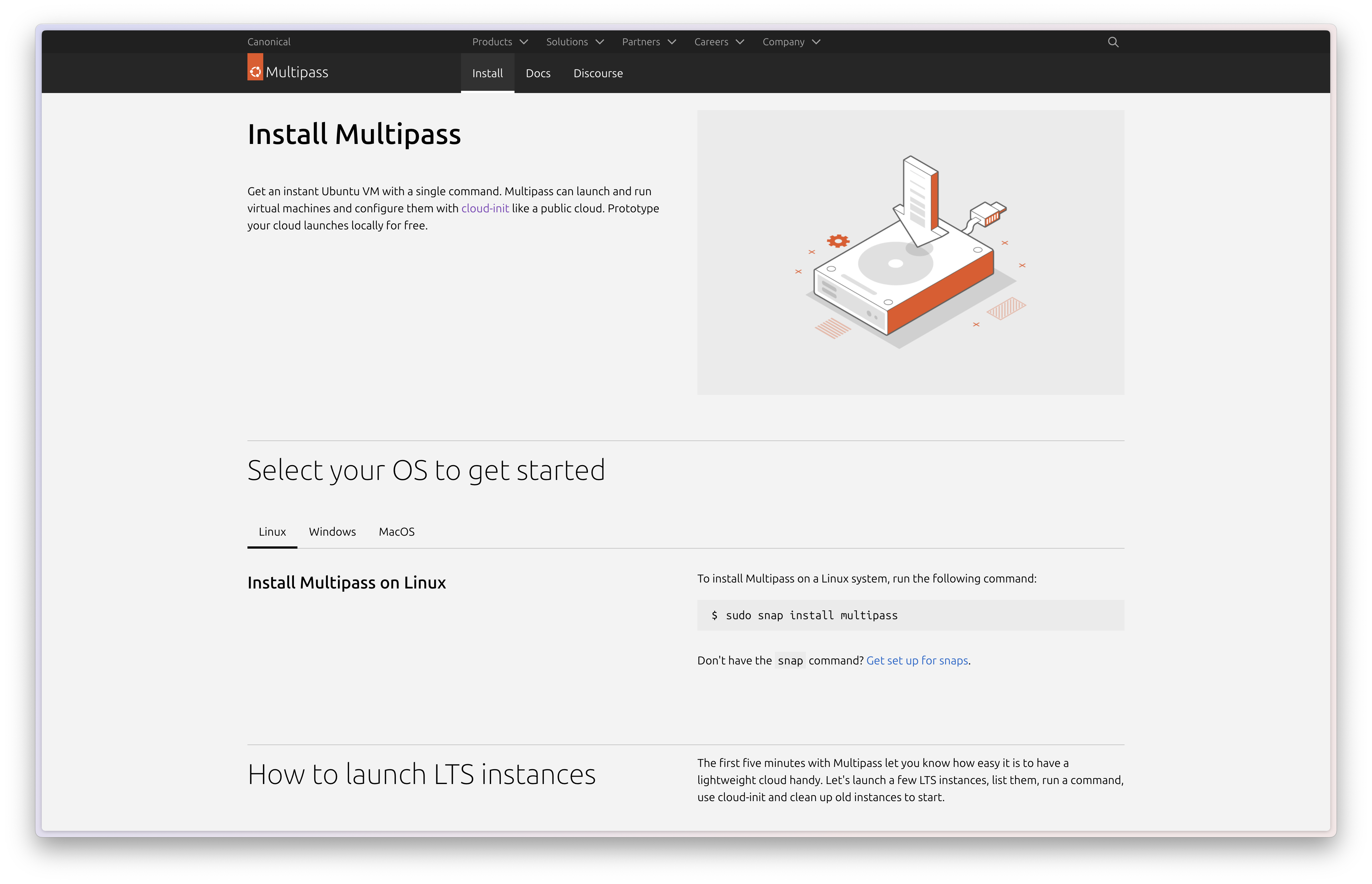Click 'Install Multipass on Linux' heading

[347, 583]
